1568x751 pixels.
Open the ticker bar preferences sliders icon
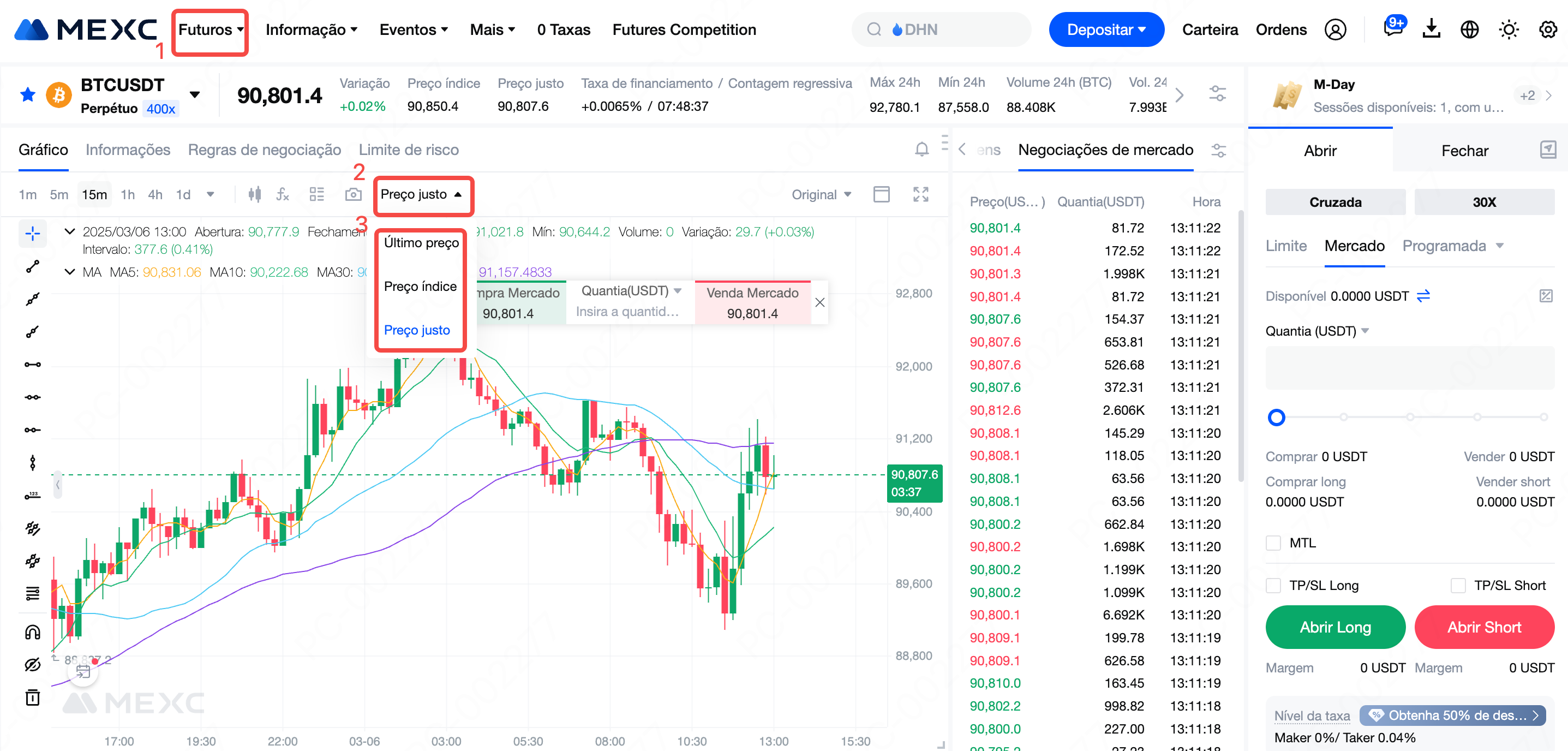pos(1217,94)
